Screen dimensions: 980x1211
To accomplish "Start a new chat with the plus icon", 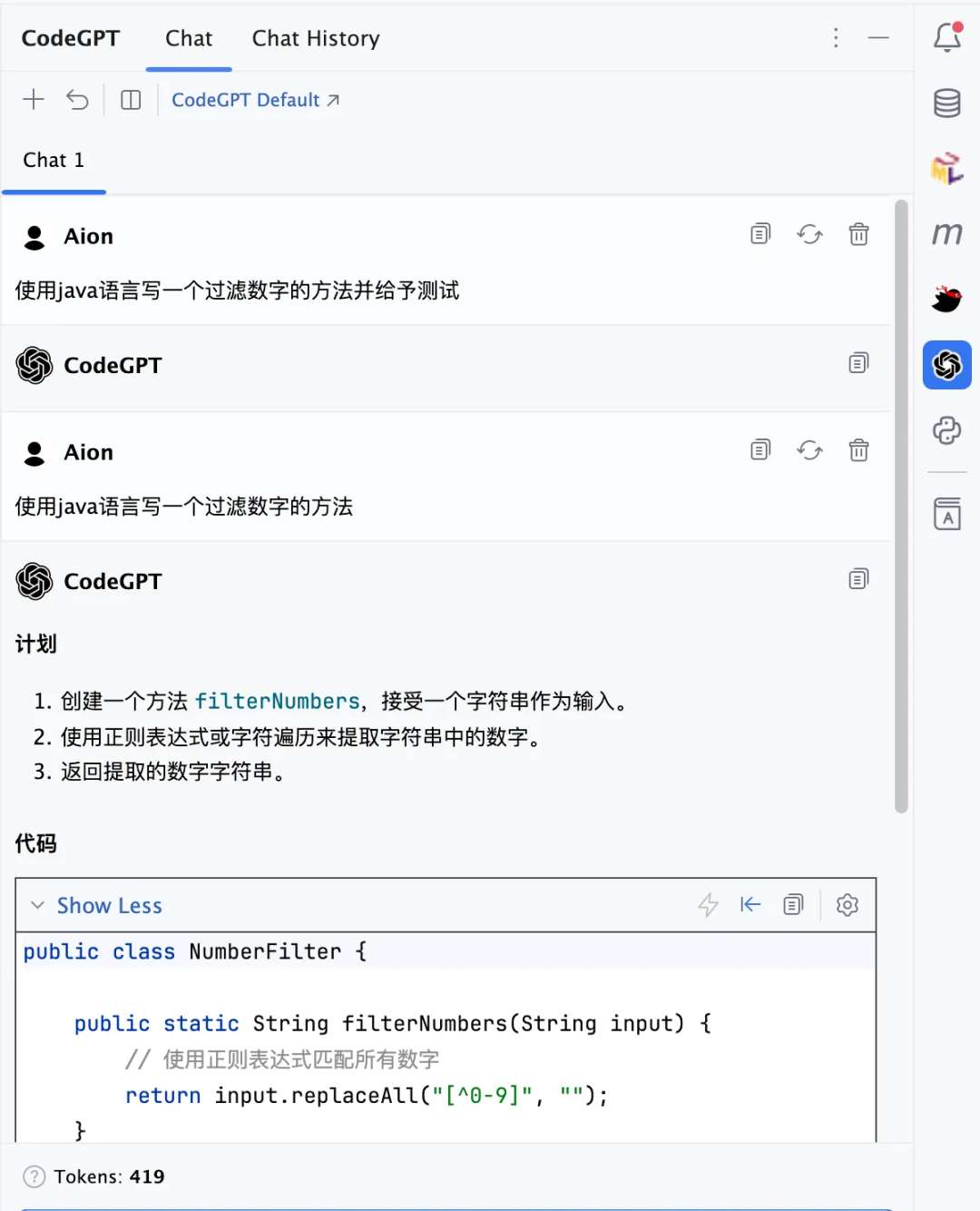I will point(33,99).
